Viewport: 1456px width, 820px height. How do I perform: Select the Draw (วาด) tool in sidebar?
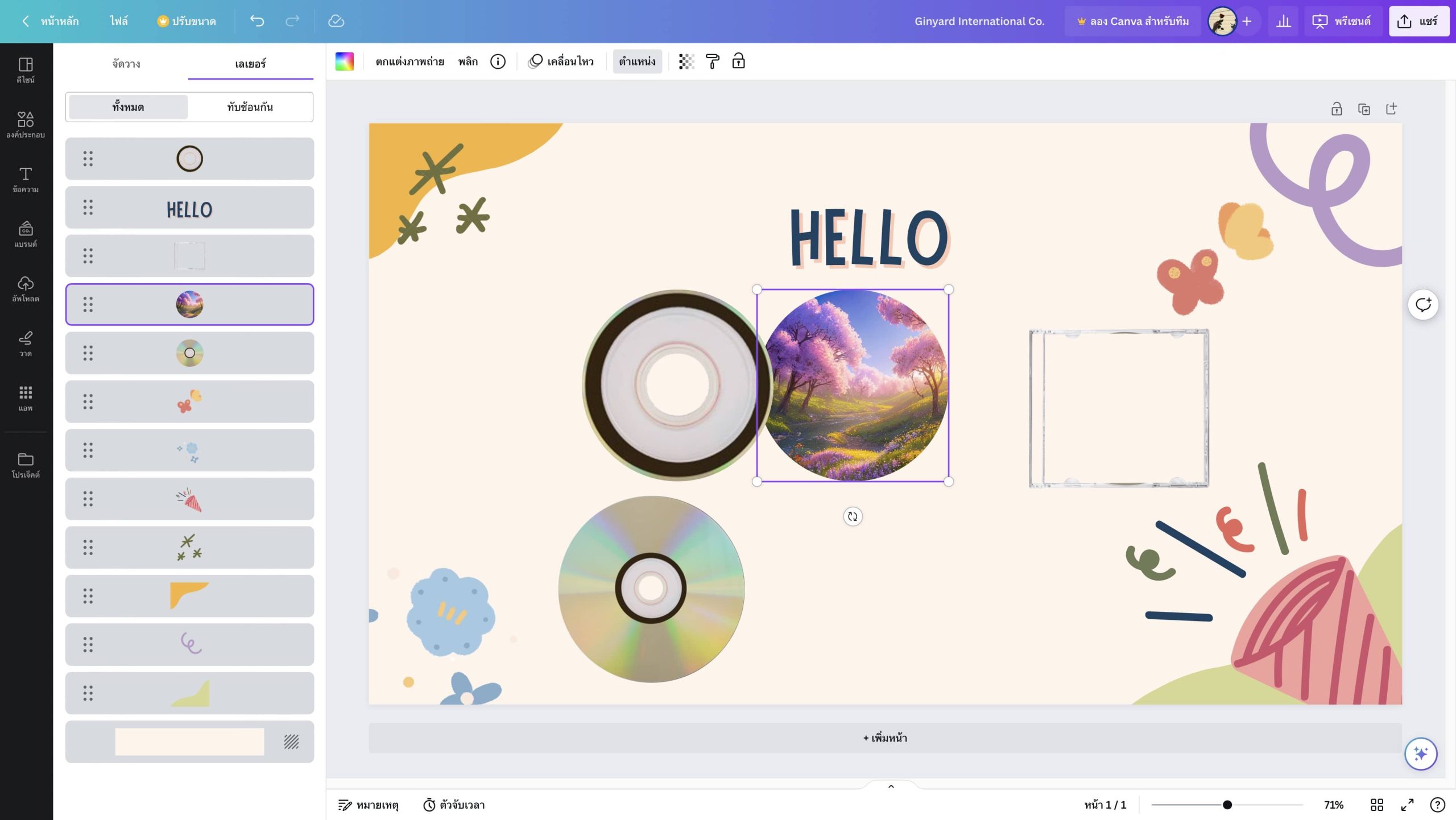tap(26, 343)
